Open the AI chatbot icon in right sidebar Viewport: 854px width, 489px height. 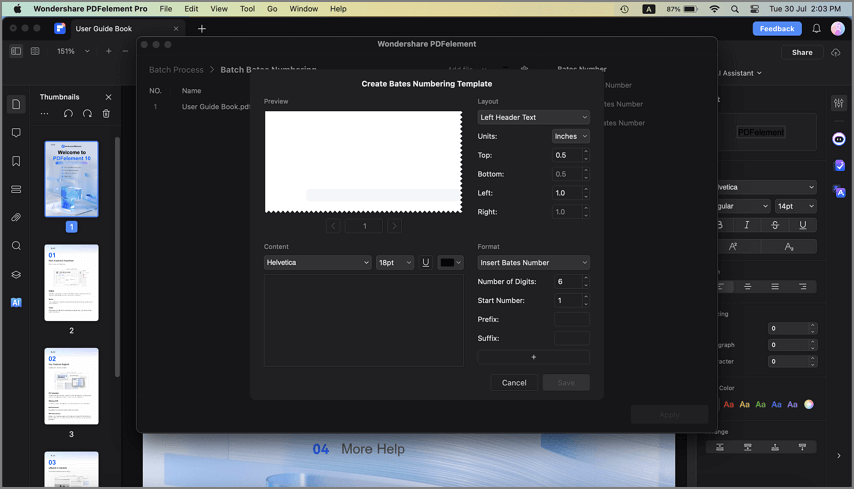coord(839,139)
